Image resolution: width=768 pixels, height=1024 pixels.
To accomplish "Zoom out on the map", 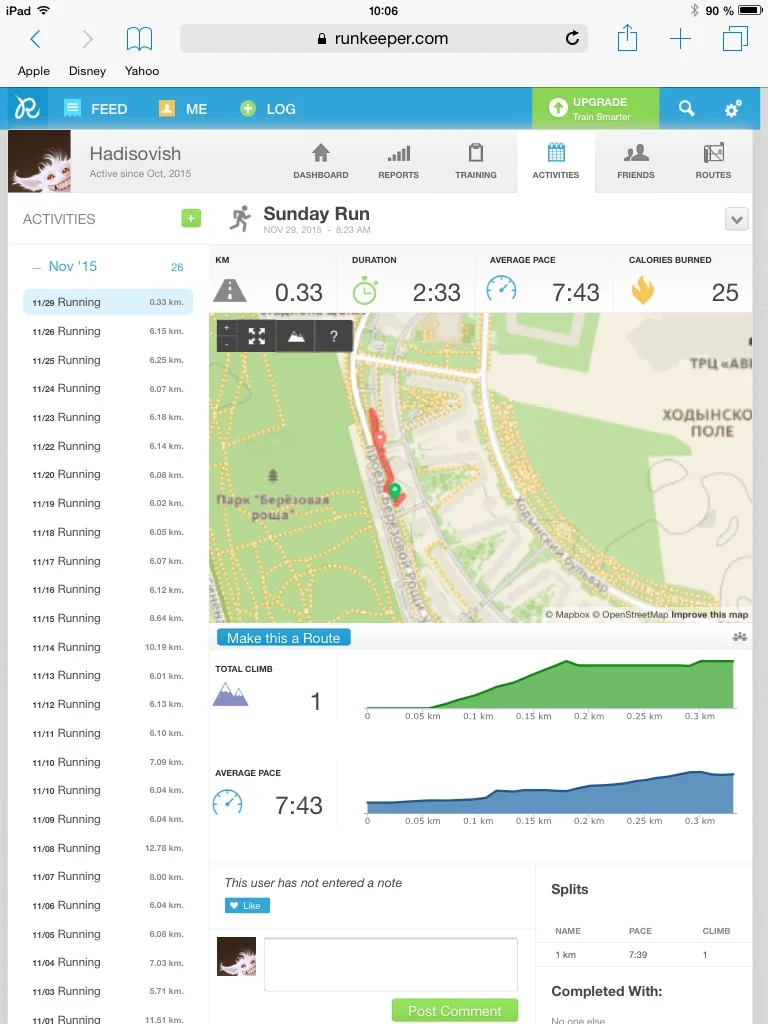I will [226, 344].
